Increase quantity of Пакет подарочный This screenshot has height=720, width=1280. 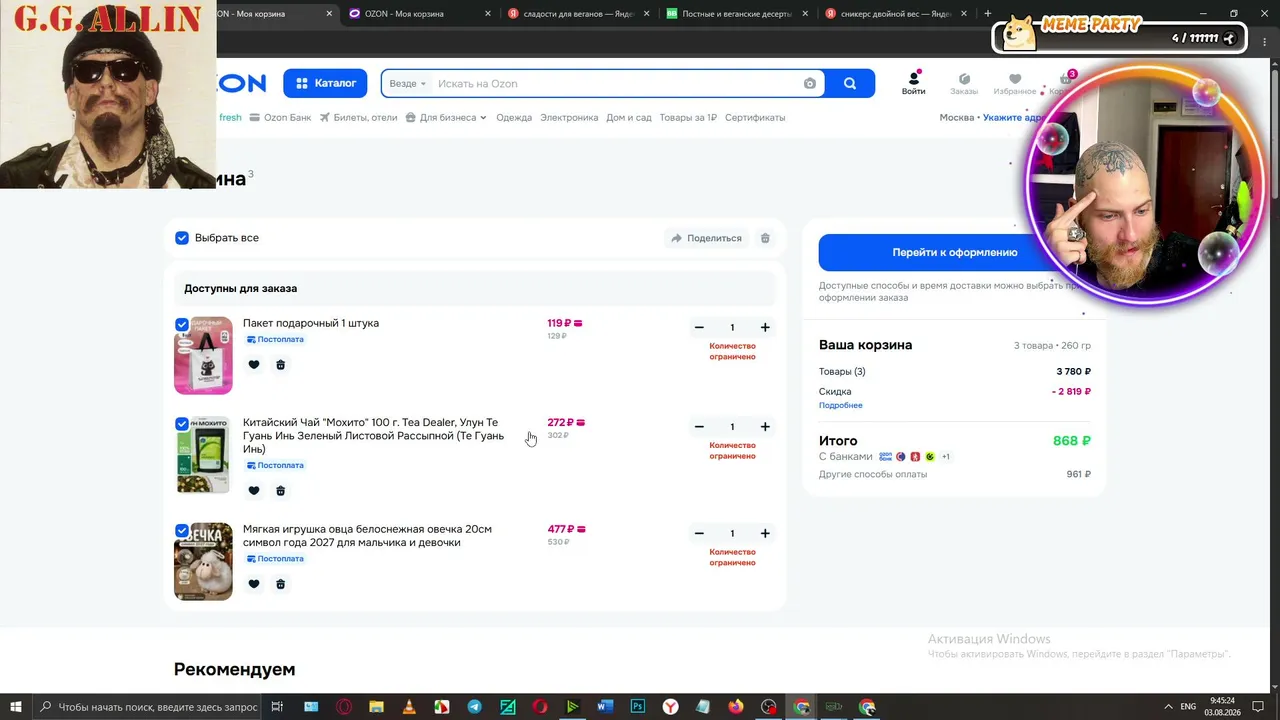click(765, 328)
